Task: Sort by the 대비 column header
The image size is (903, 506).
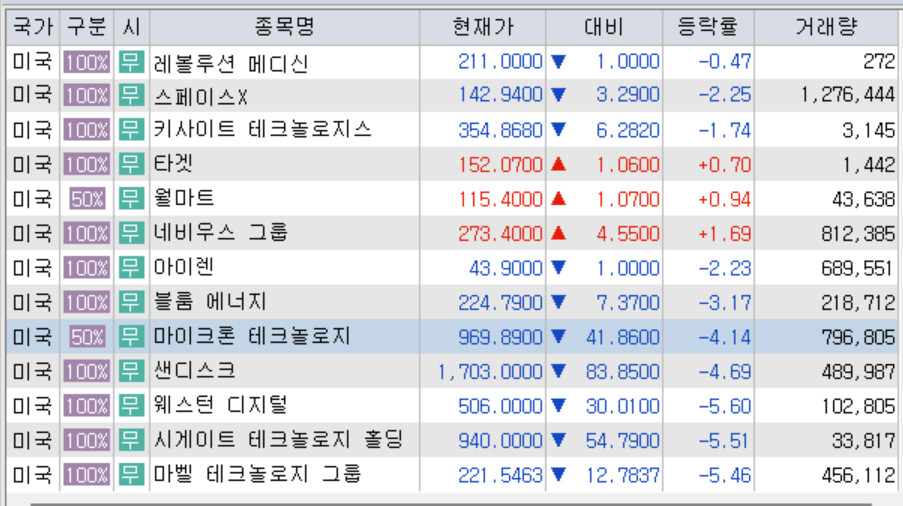Action: coord(604,27)
